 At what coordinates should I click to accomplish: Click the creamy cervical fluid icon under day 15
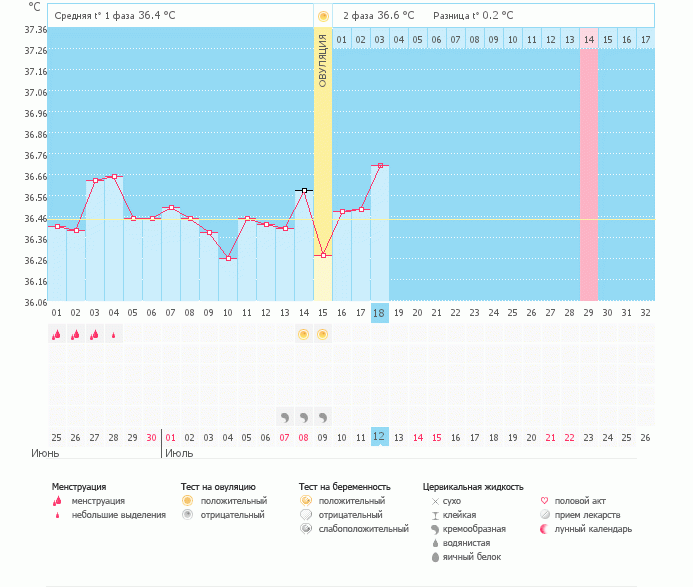323,417
